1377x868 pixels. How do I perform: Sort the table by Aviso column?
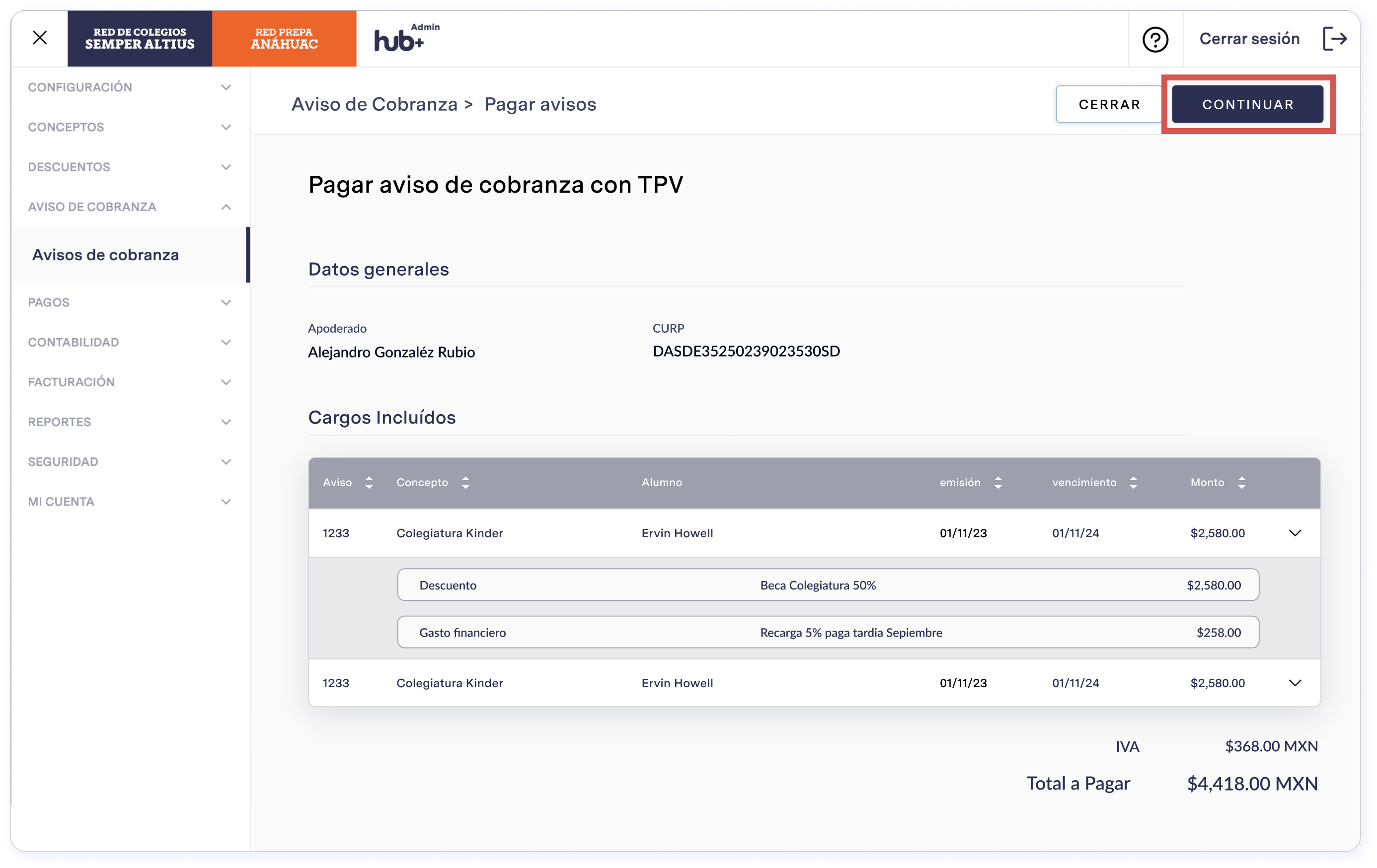coord(369,483)
